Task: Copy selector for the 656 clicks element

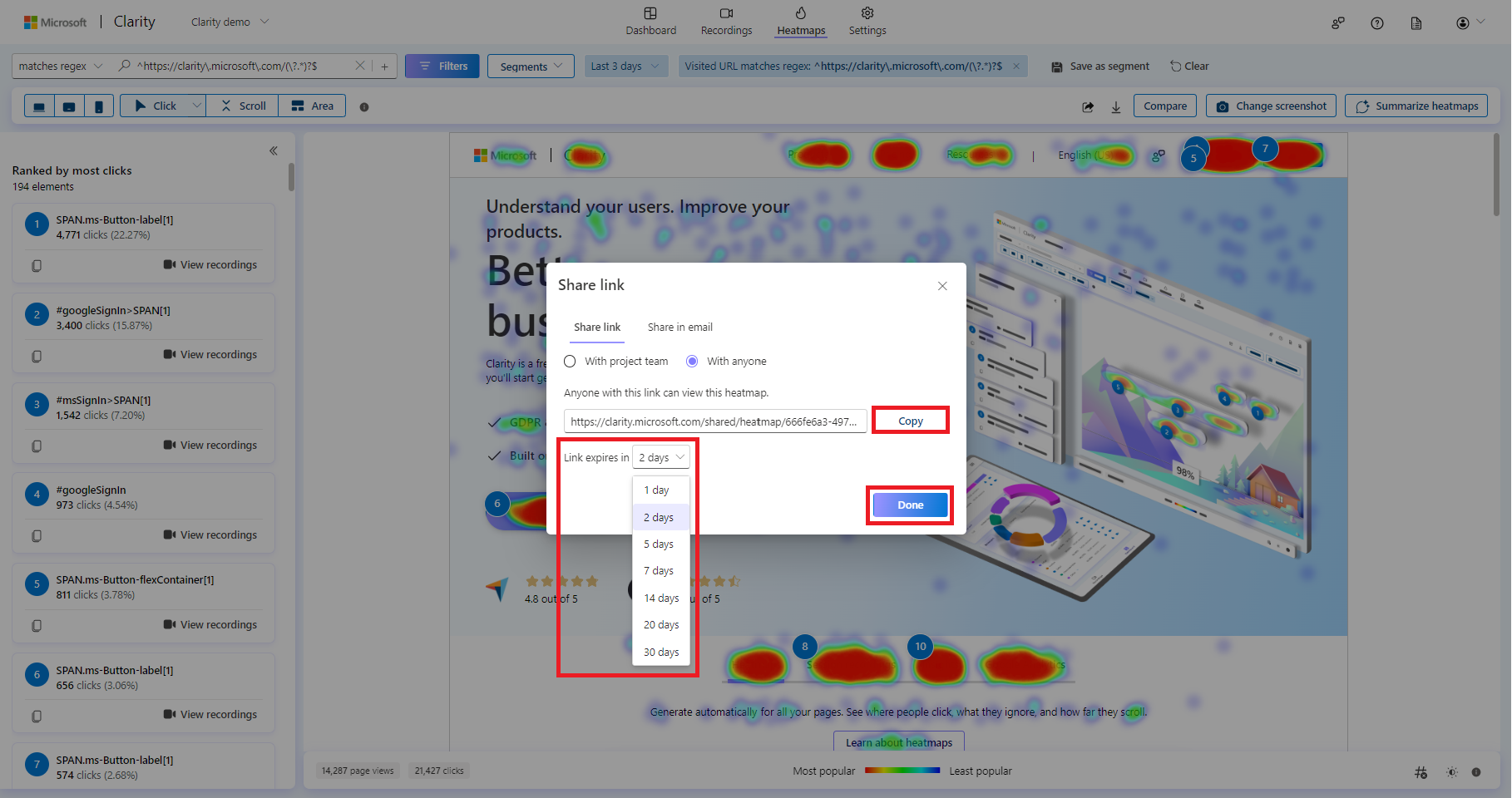Action: [x=37, y=716]
